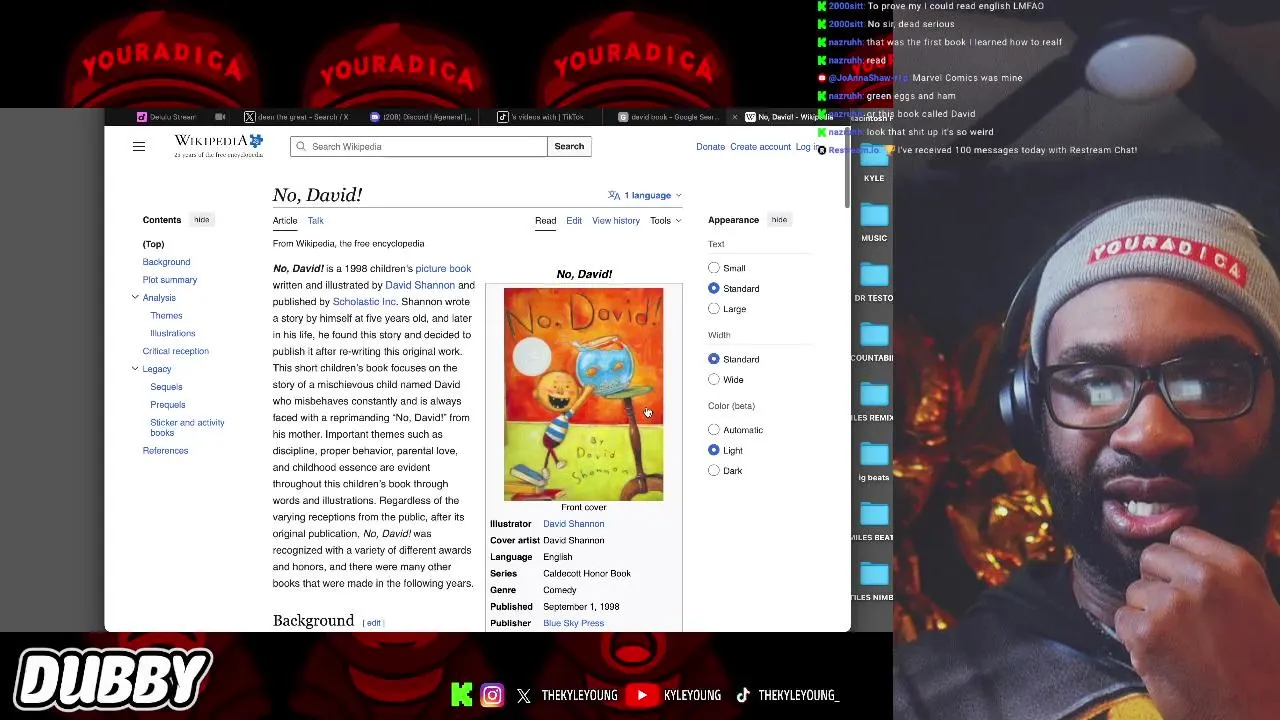Screen dimensions: 1280x720
Task: Click Create account link
Action: pos(760,147)
